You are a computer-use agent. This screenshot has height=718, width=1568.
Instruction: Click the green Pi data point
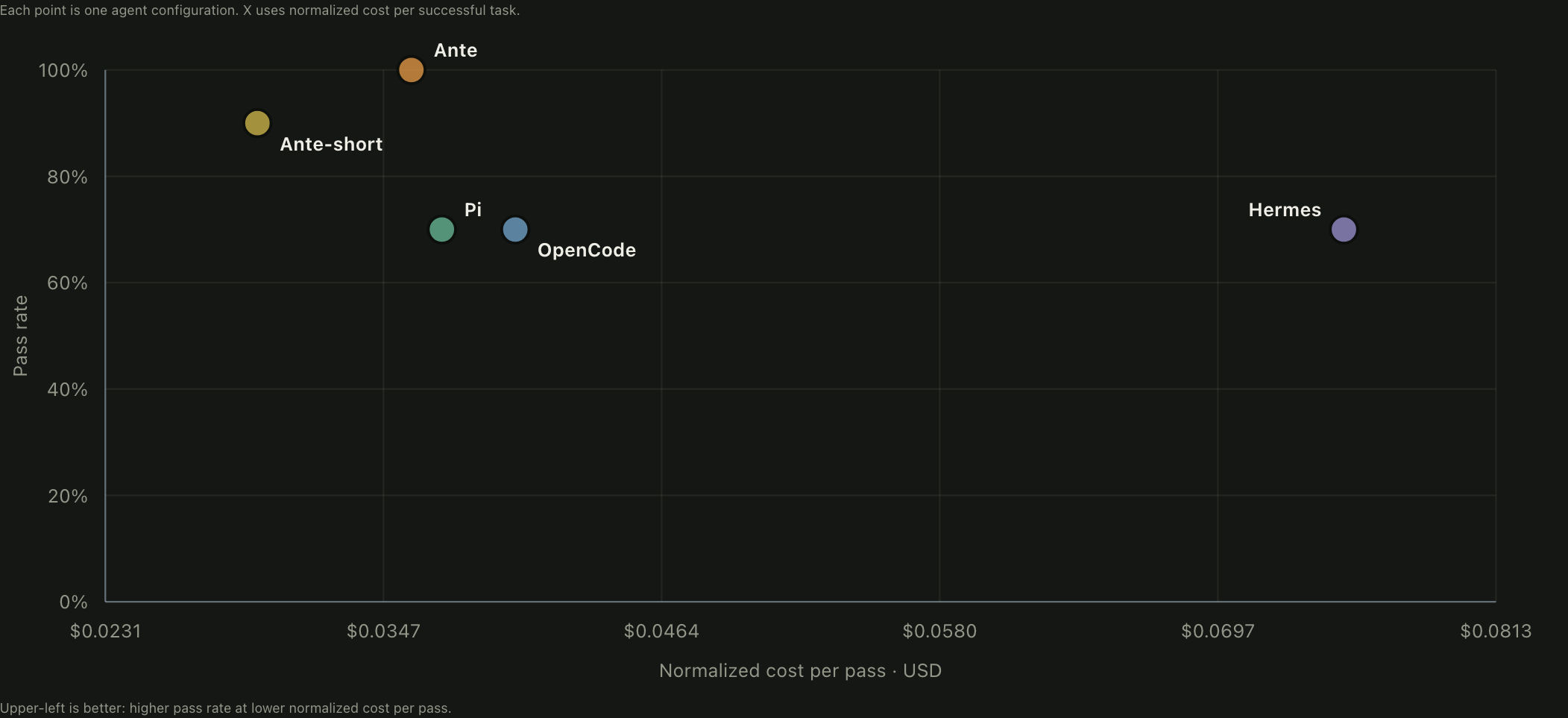(x=441, y=230)
